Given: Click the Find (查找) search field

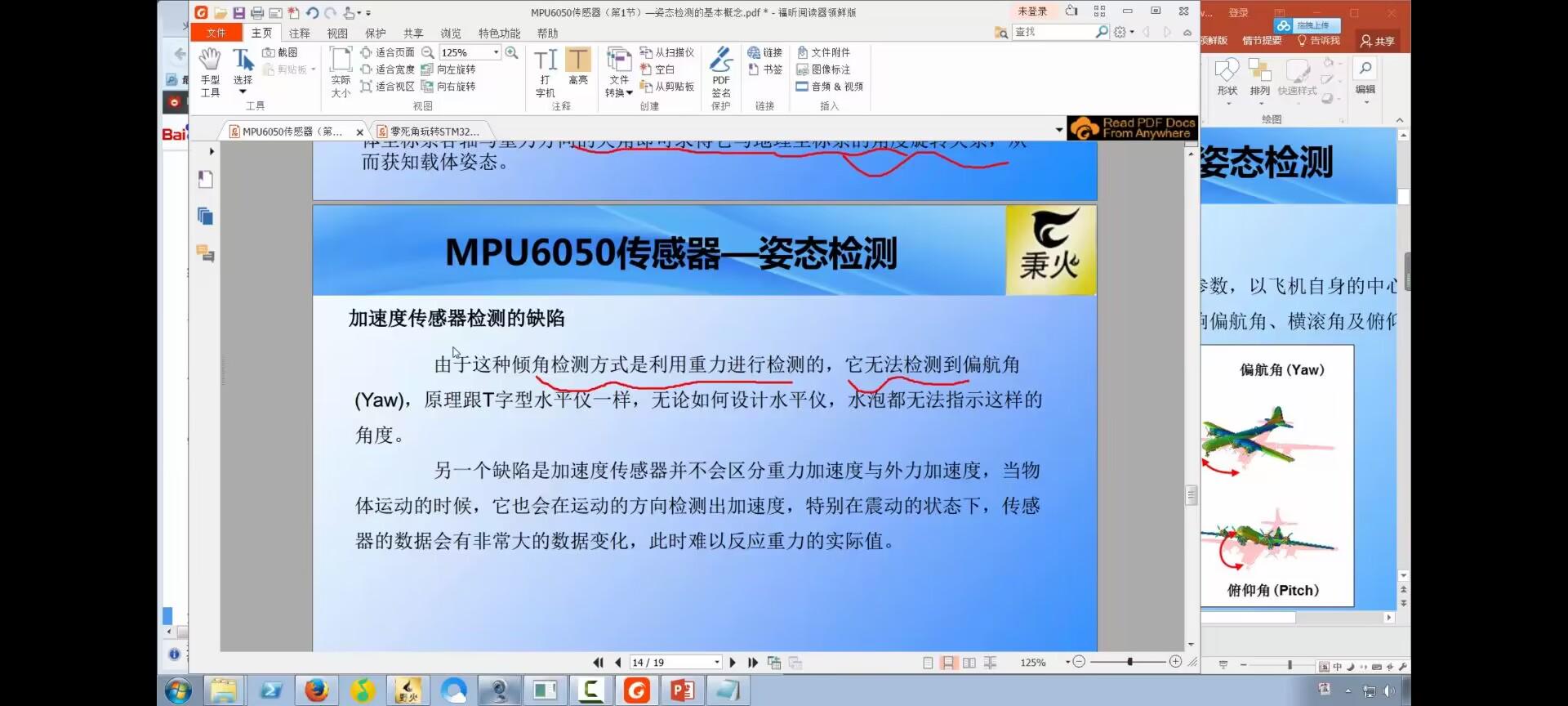Looking at the screenshot, I should coord(1053,32).
